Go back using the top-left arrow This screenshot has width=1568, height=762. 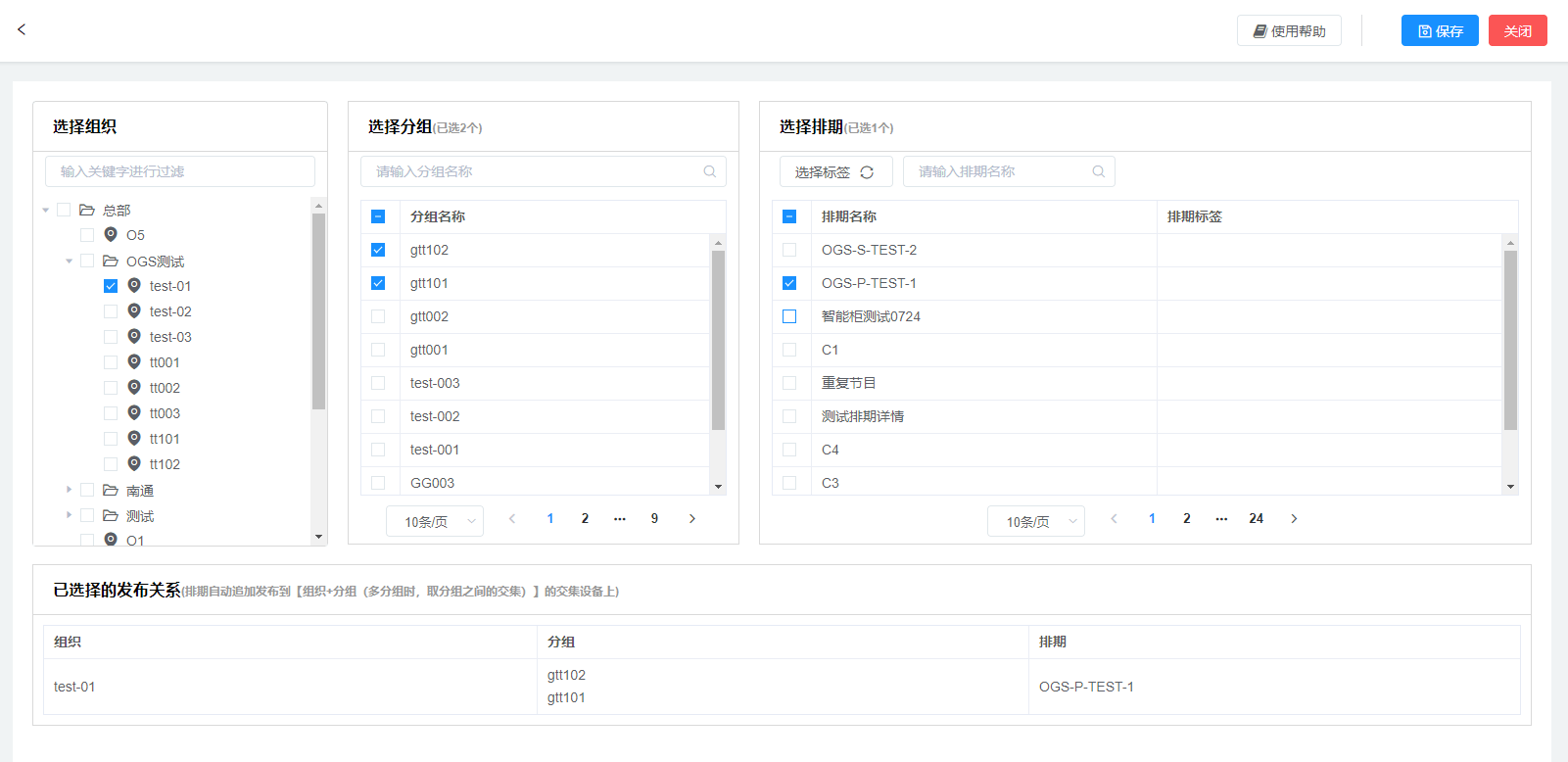click(22, 29)
